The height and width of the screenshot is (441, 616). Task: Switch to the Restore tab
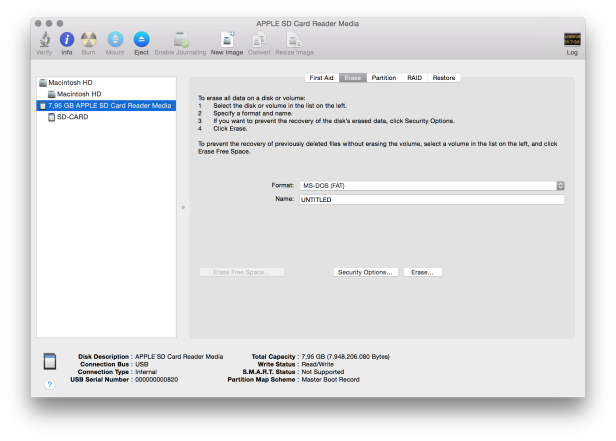pyautogui.click(x=444, y=78)
